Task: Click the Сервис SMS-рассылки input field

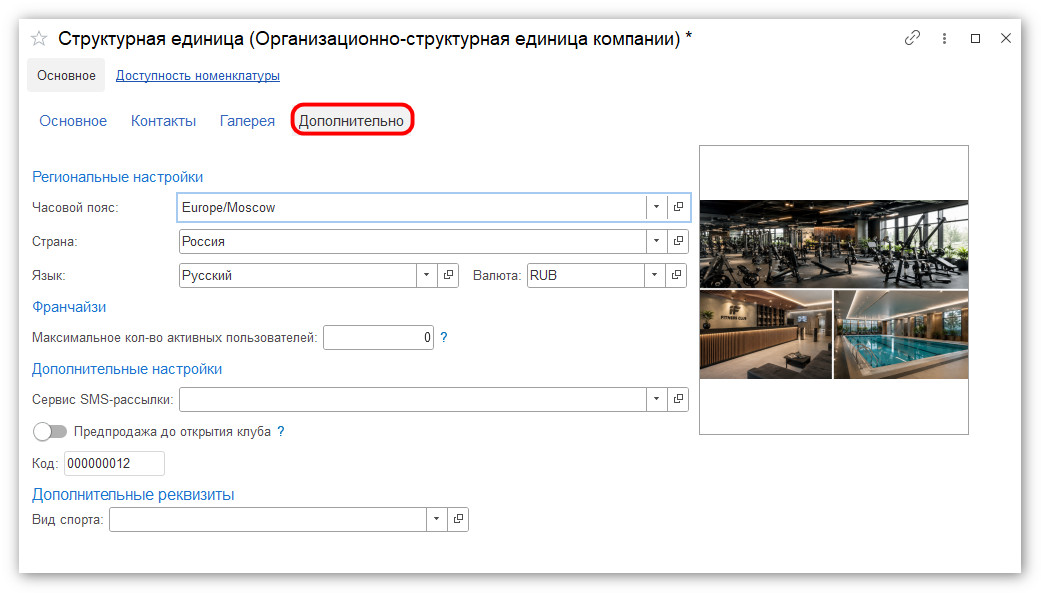Action: [412, 399]
